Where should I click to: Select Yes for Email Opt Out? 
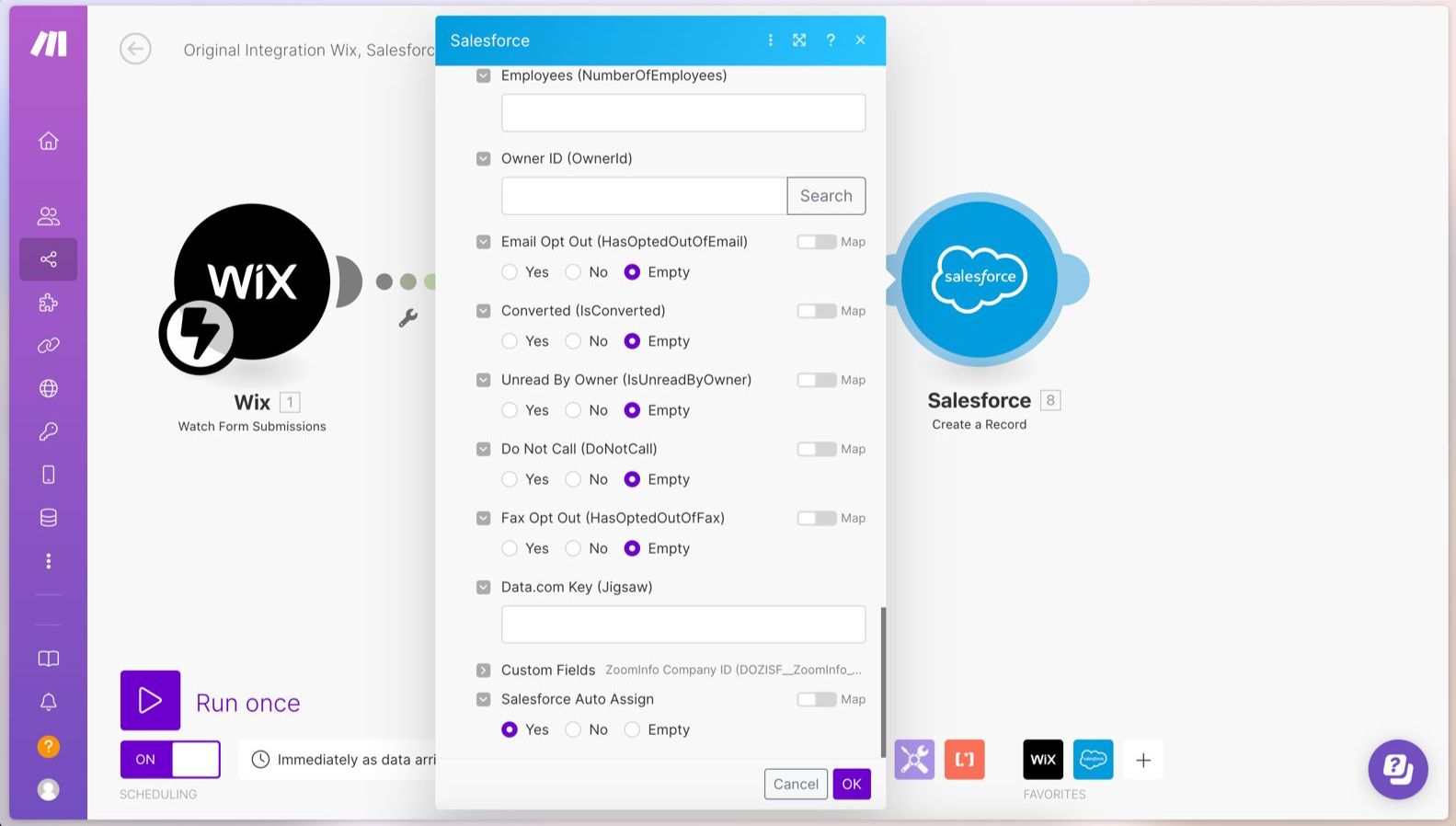[x=510, y=272]
